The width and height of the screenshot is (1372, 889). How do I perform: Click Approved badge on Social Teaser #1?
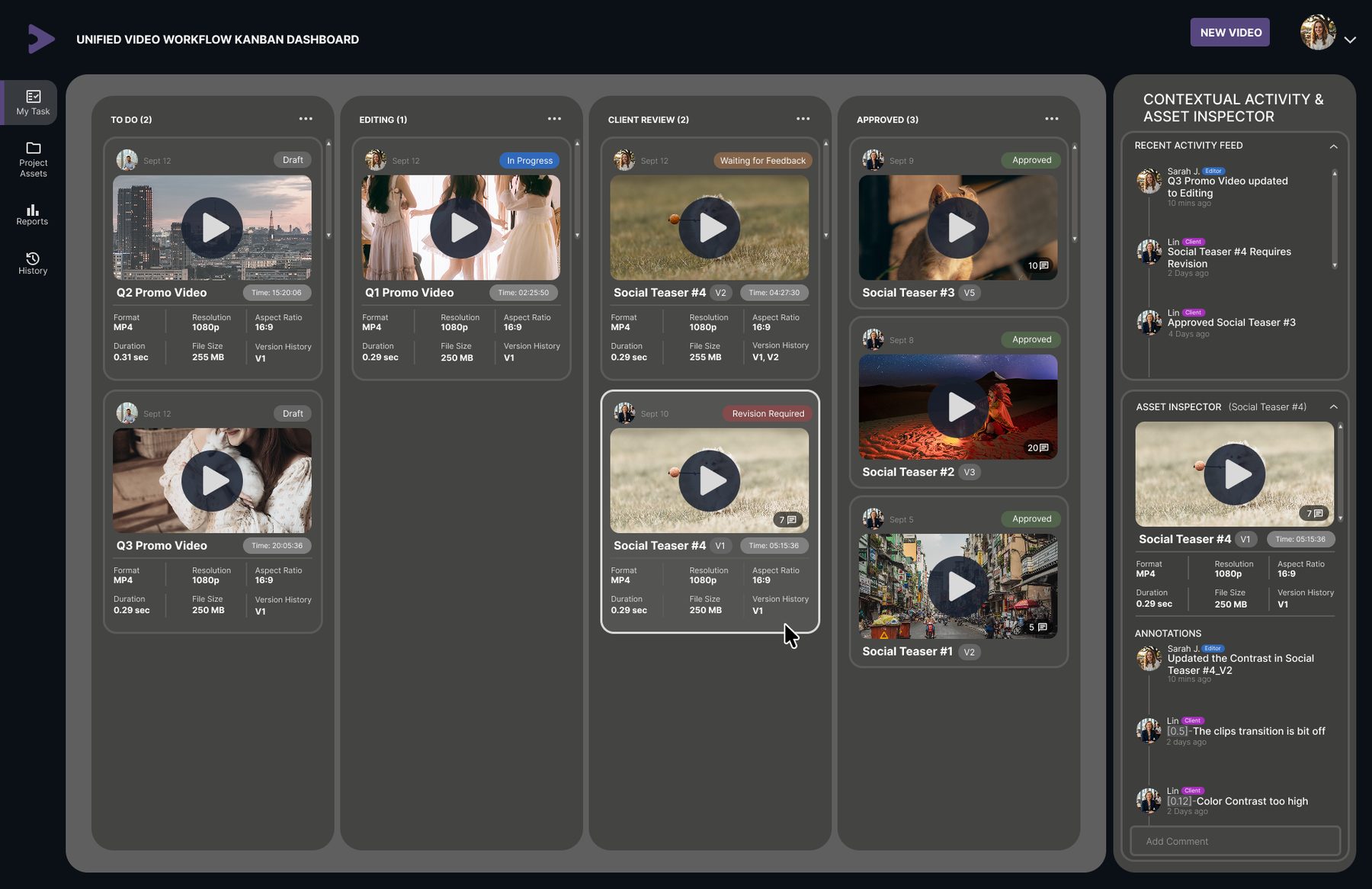pyautogui.click(x=1031, y=518)
